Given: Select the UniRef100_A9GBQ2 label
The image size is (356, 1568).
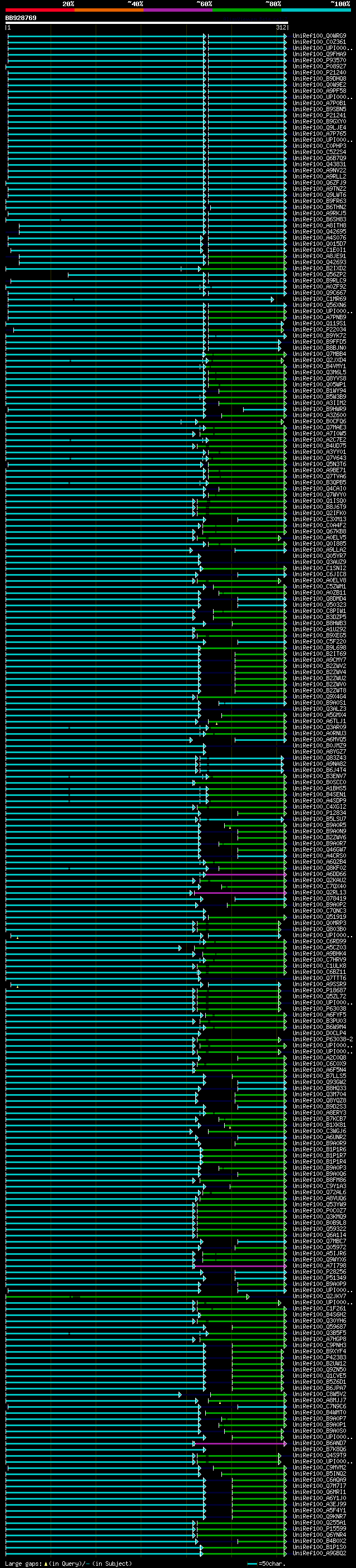Looking at the screenshot, I should click(319, 1553).
